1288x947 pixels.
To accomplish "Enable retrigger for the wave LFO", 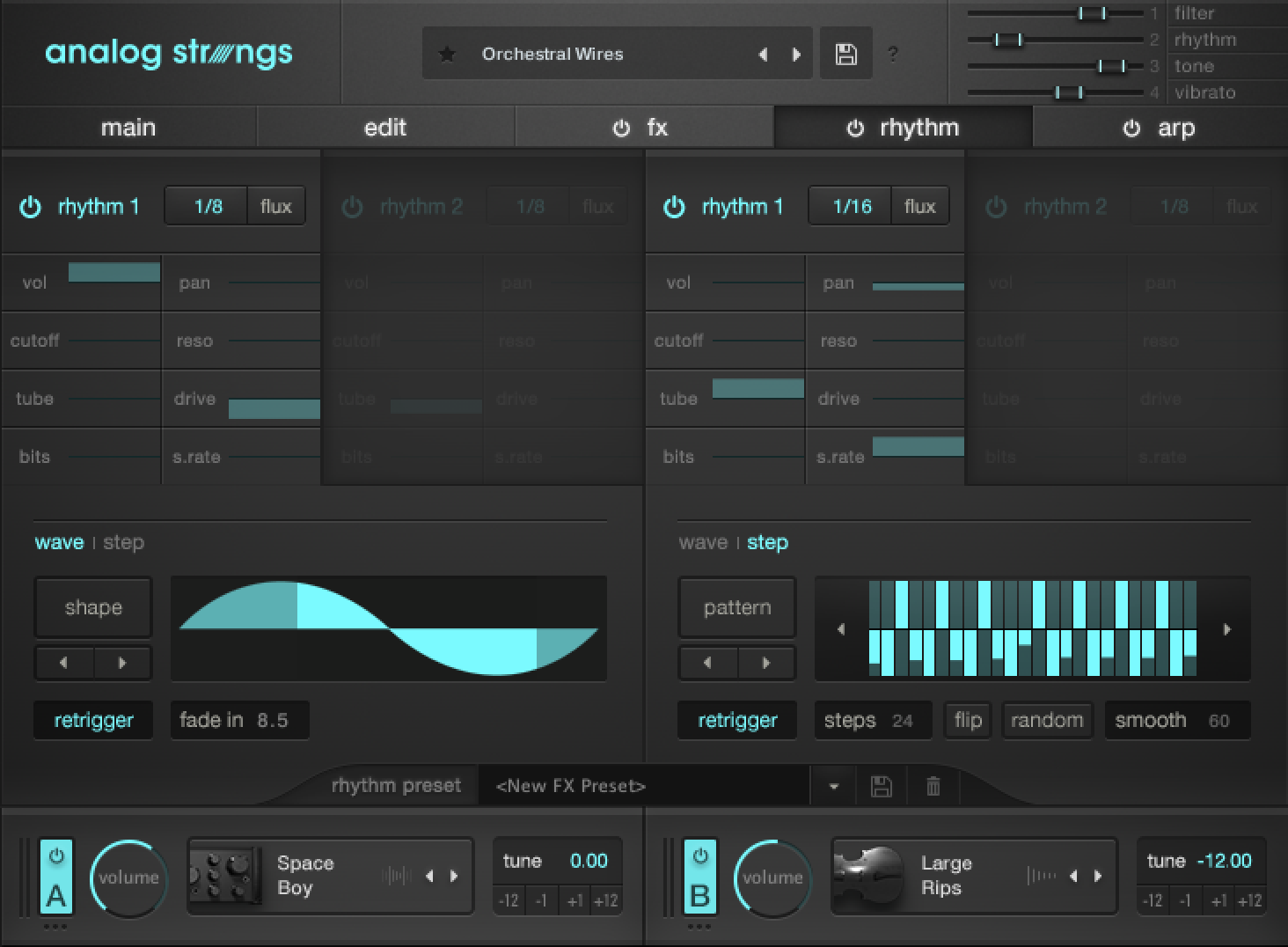I will [x=93, y=720].
